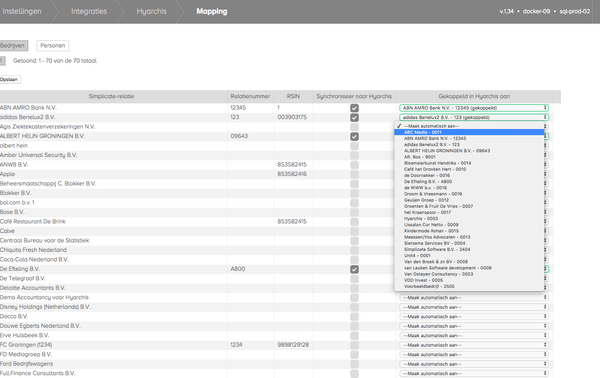Select 'AR. Bos - 9001' option

(x=469, y=157)
